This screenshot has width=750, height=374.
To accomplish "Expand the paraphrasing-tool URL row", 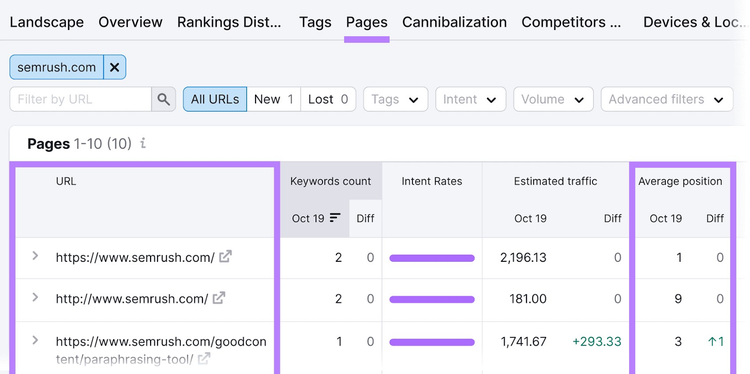I will (x=35, y=340).
